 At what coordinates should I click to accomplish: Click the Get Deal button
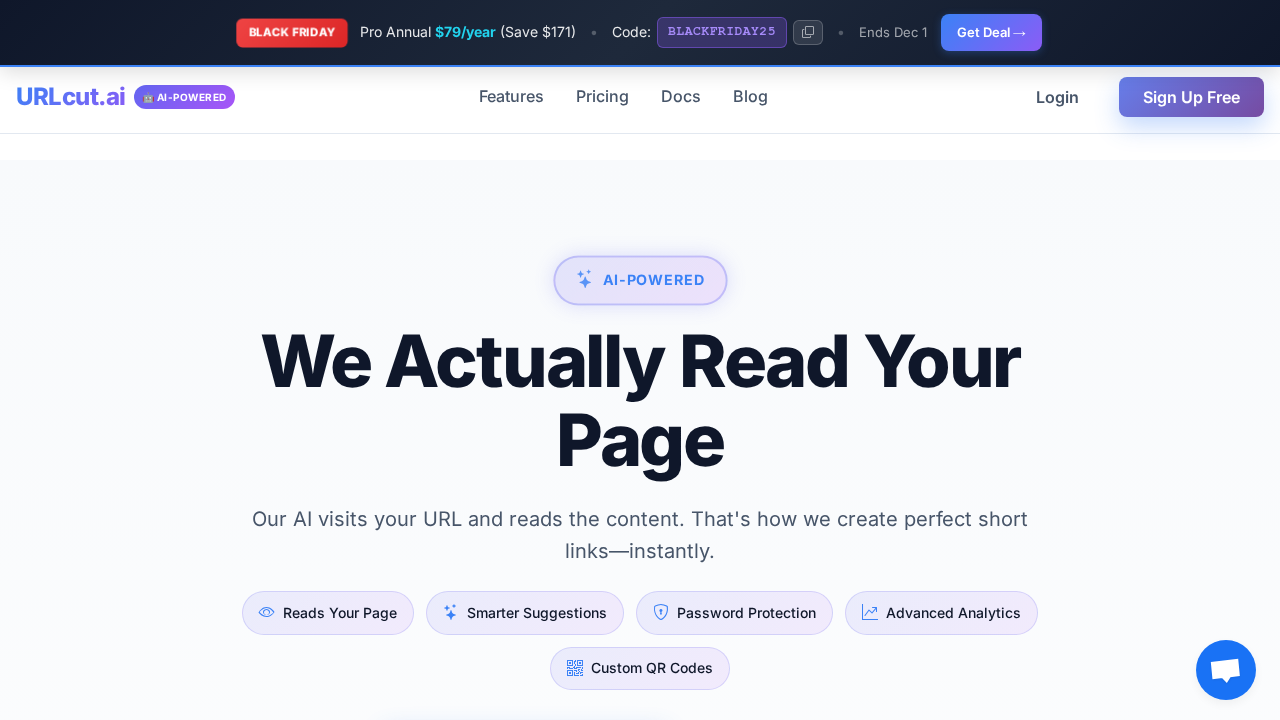click(x=990, y=32)
